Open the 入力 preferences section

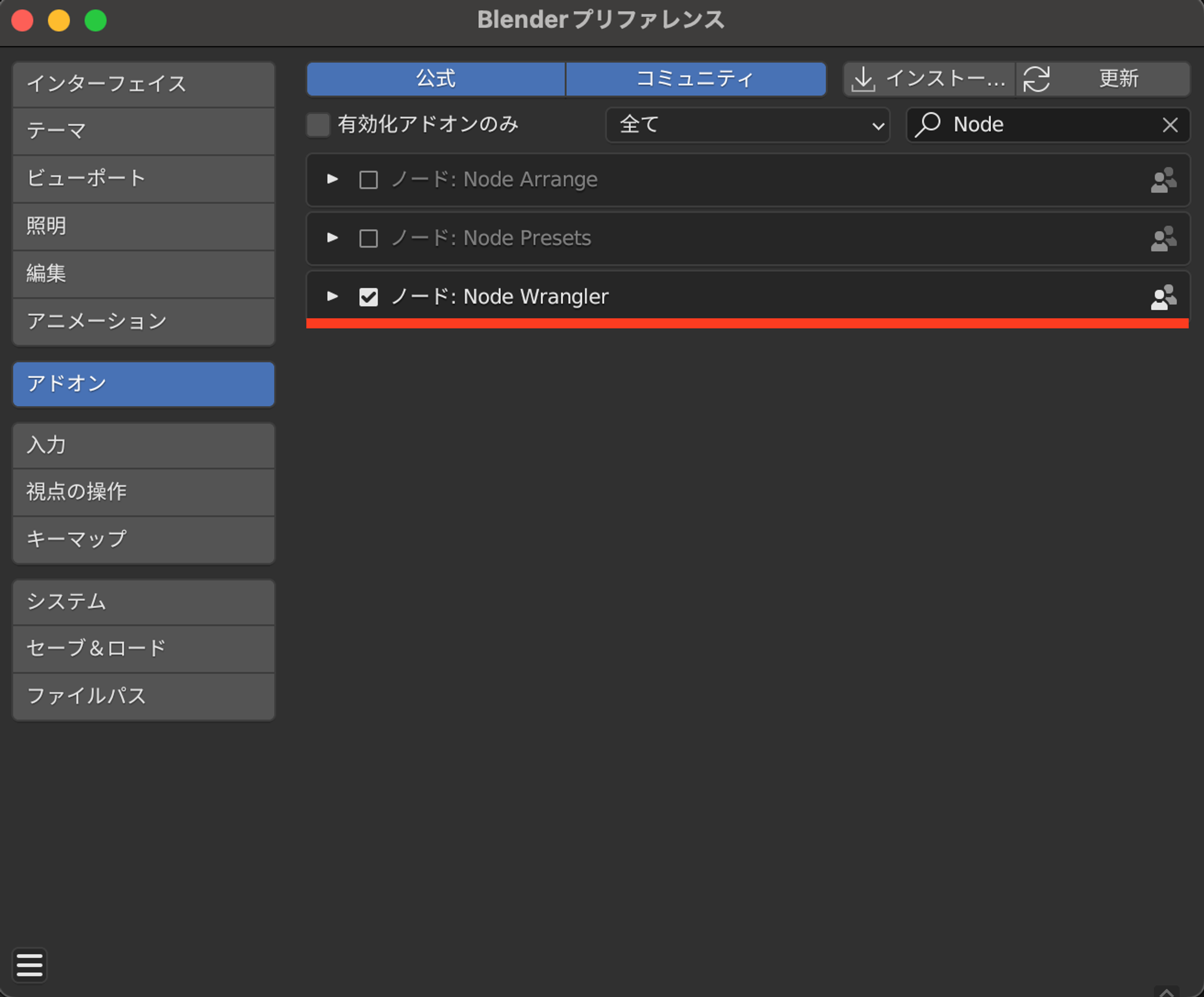pyautogui.click(x=144, y=446)
